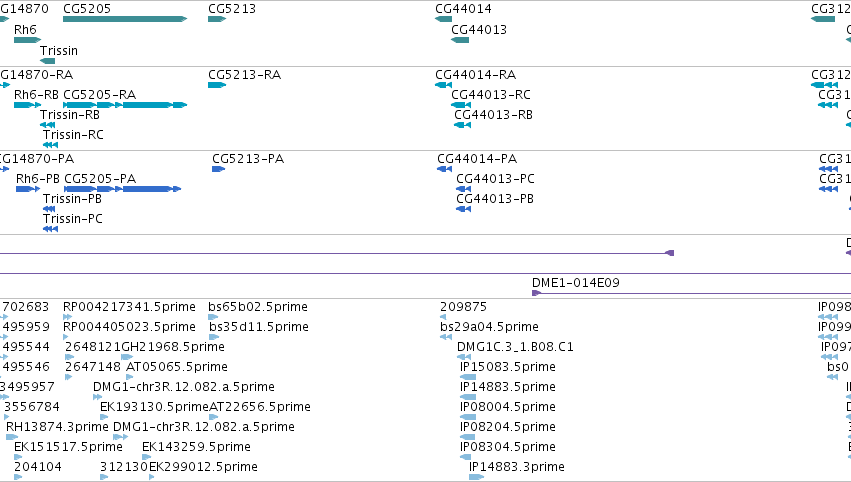The height and width of the screenshot is (482, 851).
Task: Open the Trissin-PB protein label
Action: pos(72,199)
